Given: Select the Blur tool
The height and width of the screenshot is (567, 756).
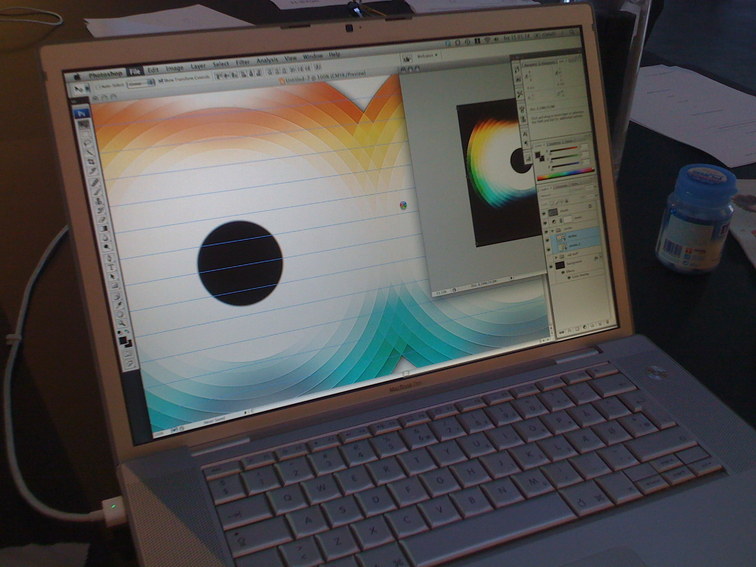Looking at the screenshot, I should click(x=106, y=238).
